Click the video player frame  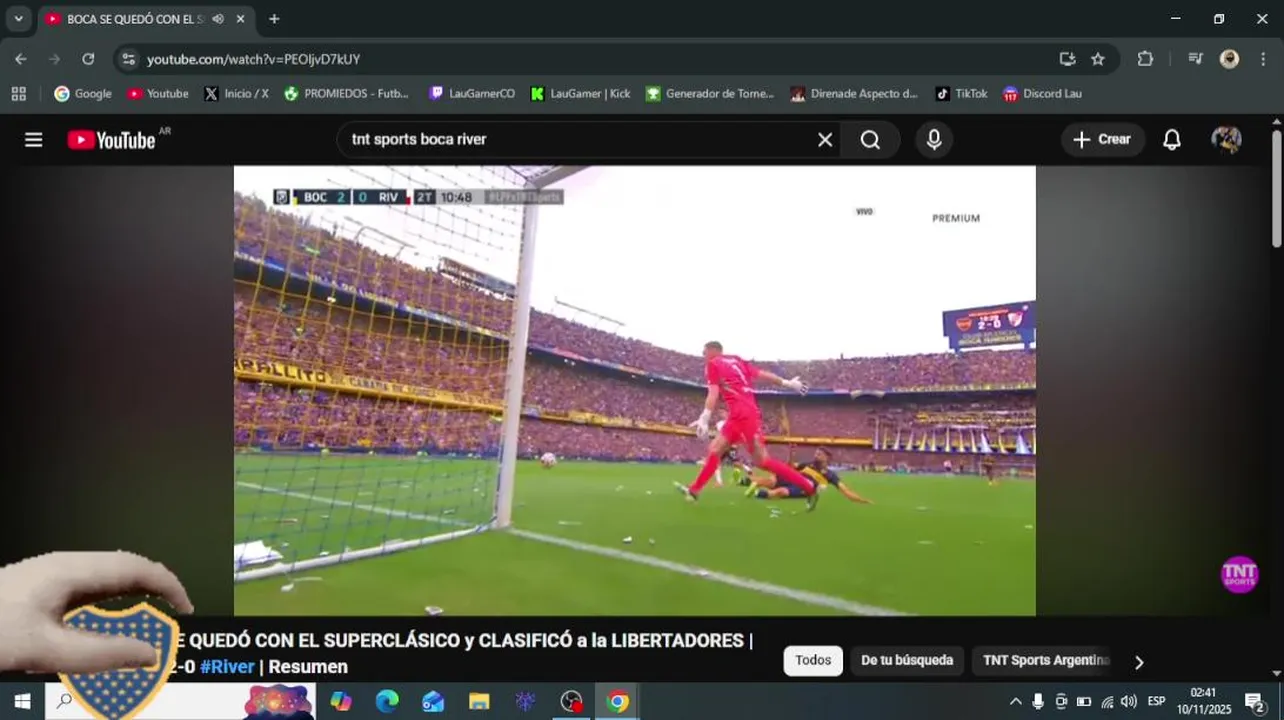click(635, 390)
